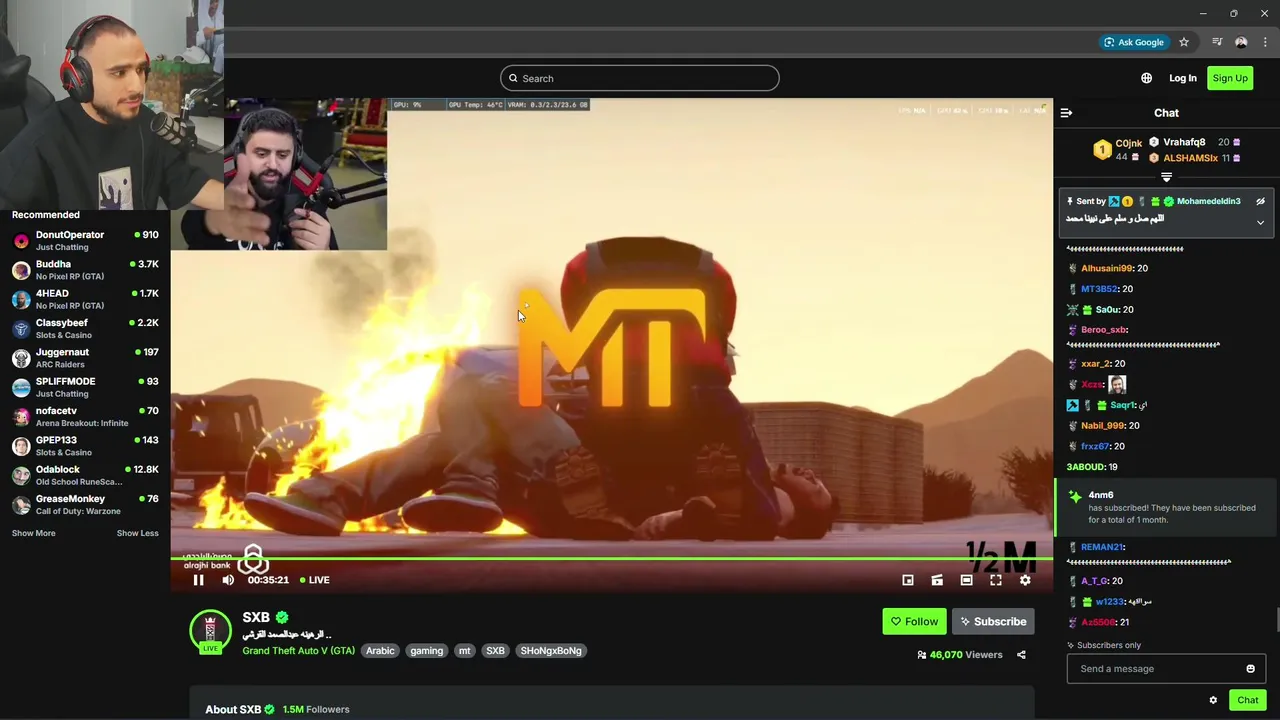The width and height of the screenshot is (1280, 720).
Task: Select the SXB tag
Action: click(495, 651)
